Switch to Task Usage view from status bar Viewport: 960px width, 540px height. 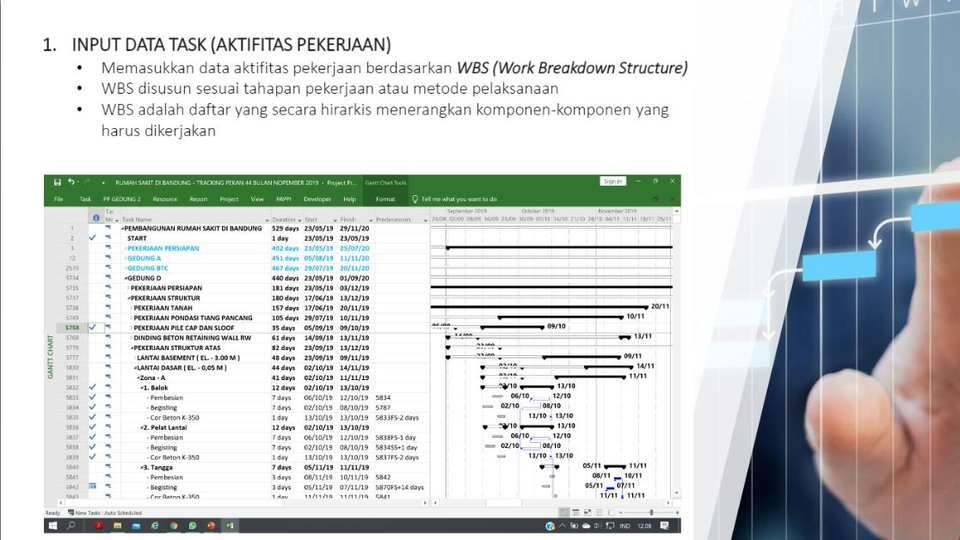(576, 512)
